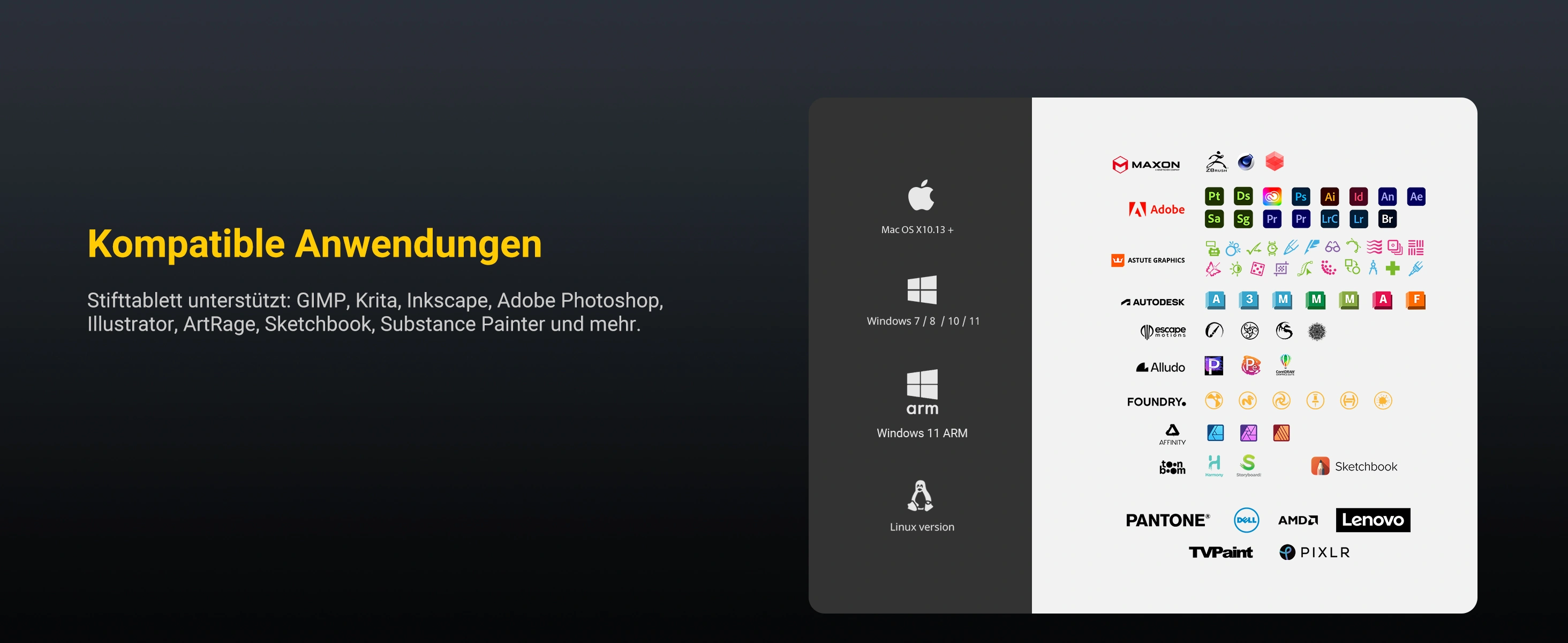Click the Linux penguin icon
Viewport: 1568px width, 643px height.
(921, 496)
